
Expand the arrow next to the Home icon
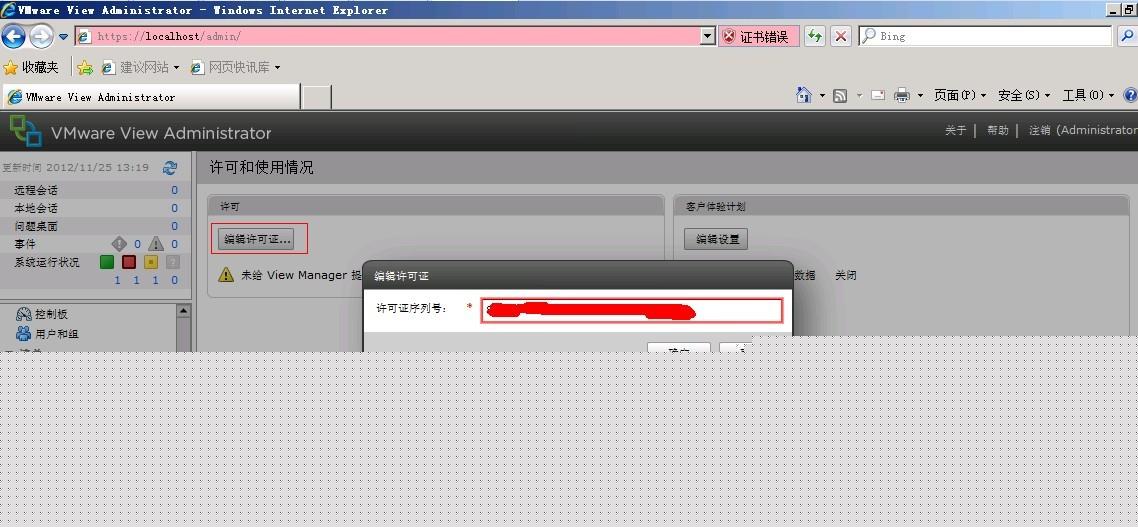(822, 95)
